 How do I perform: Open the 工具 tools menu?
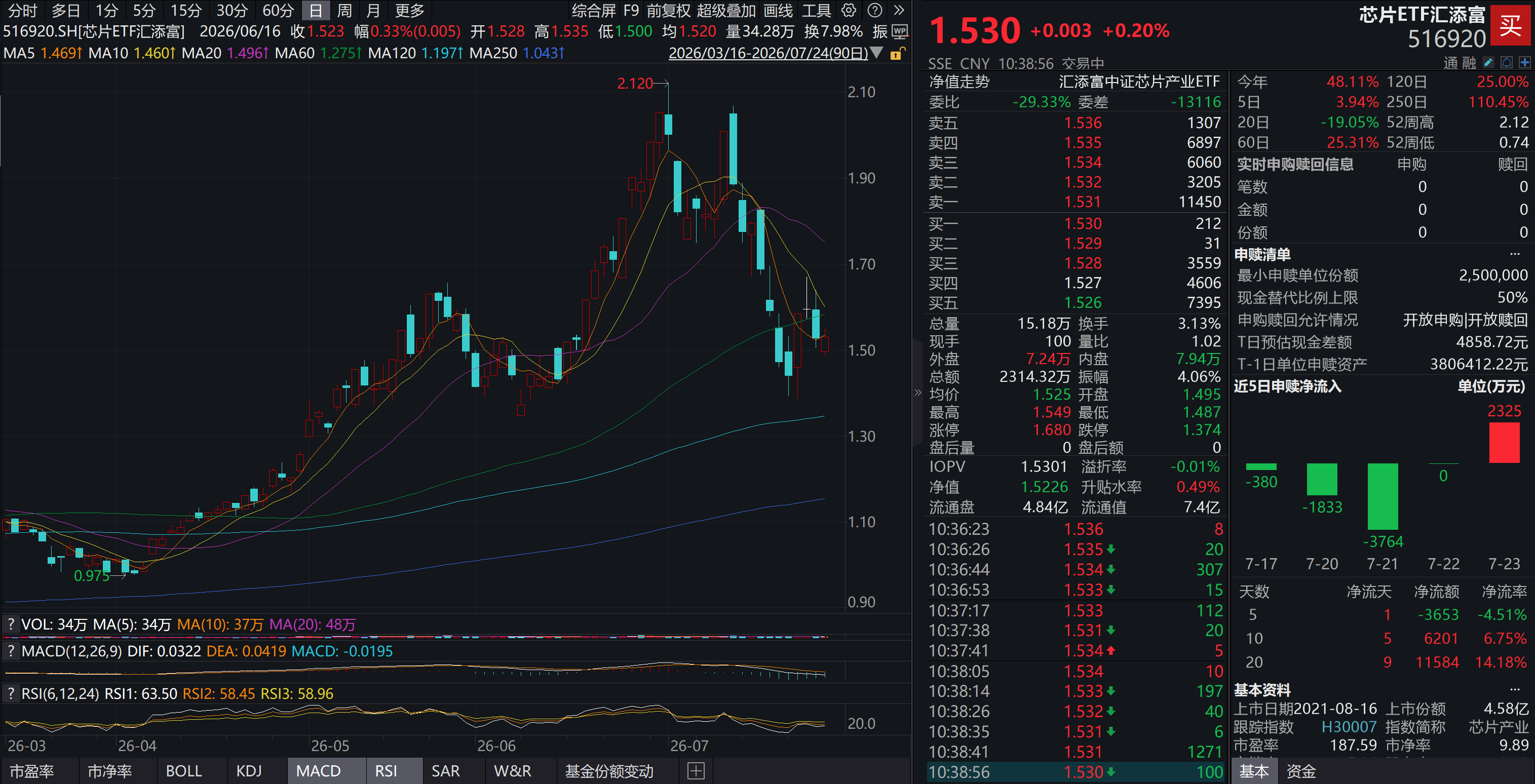[x=816, y=10]
